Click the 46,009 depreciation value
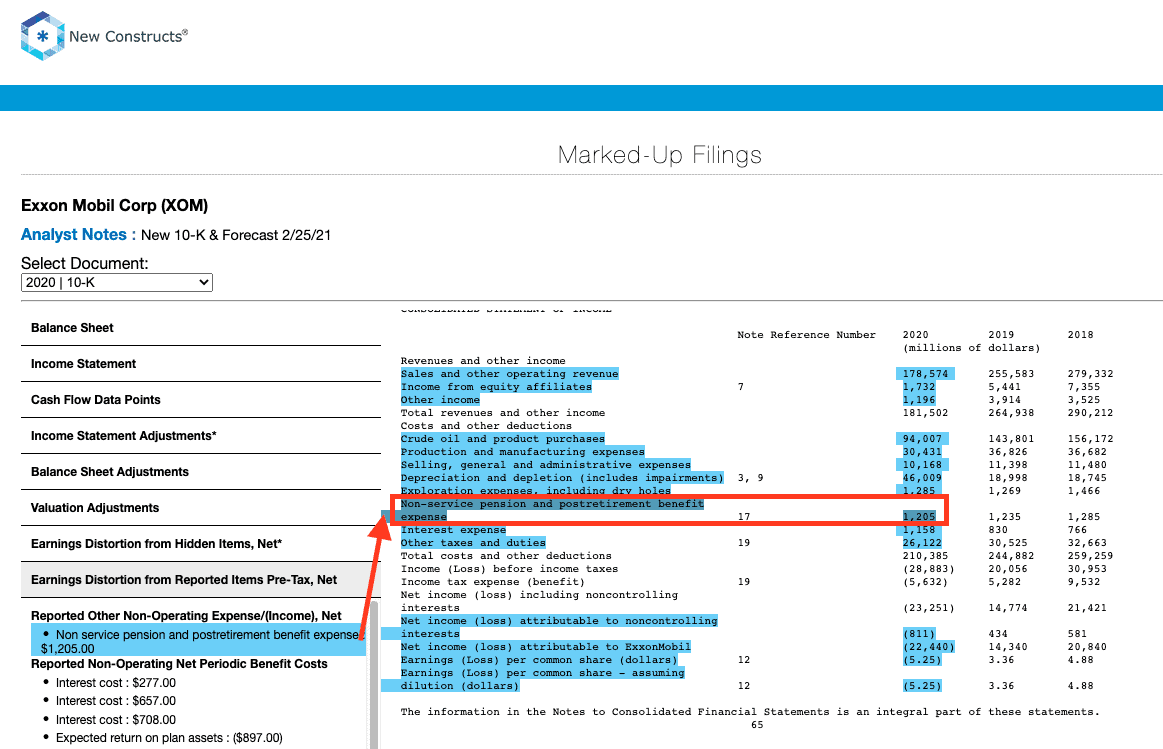 click(x=922, y=478)
